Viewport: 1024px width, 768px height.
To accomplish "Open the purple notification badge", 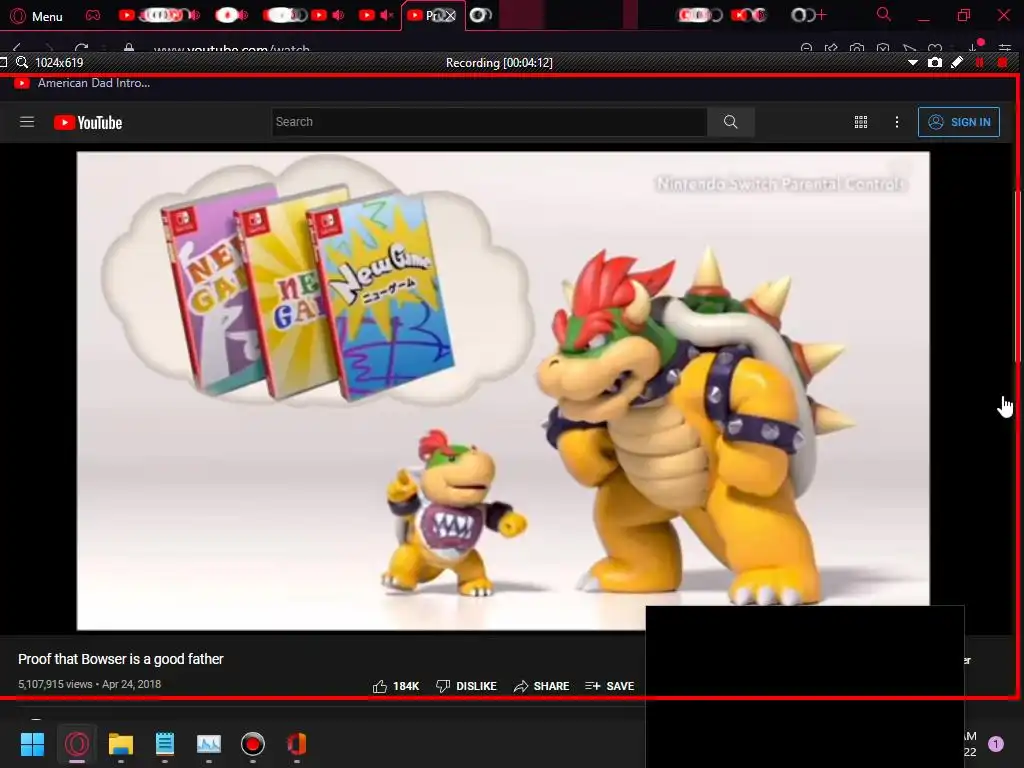I will tap(995, 744).
